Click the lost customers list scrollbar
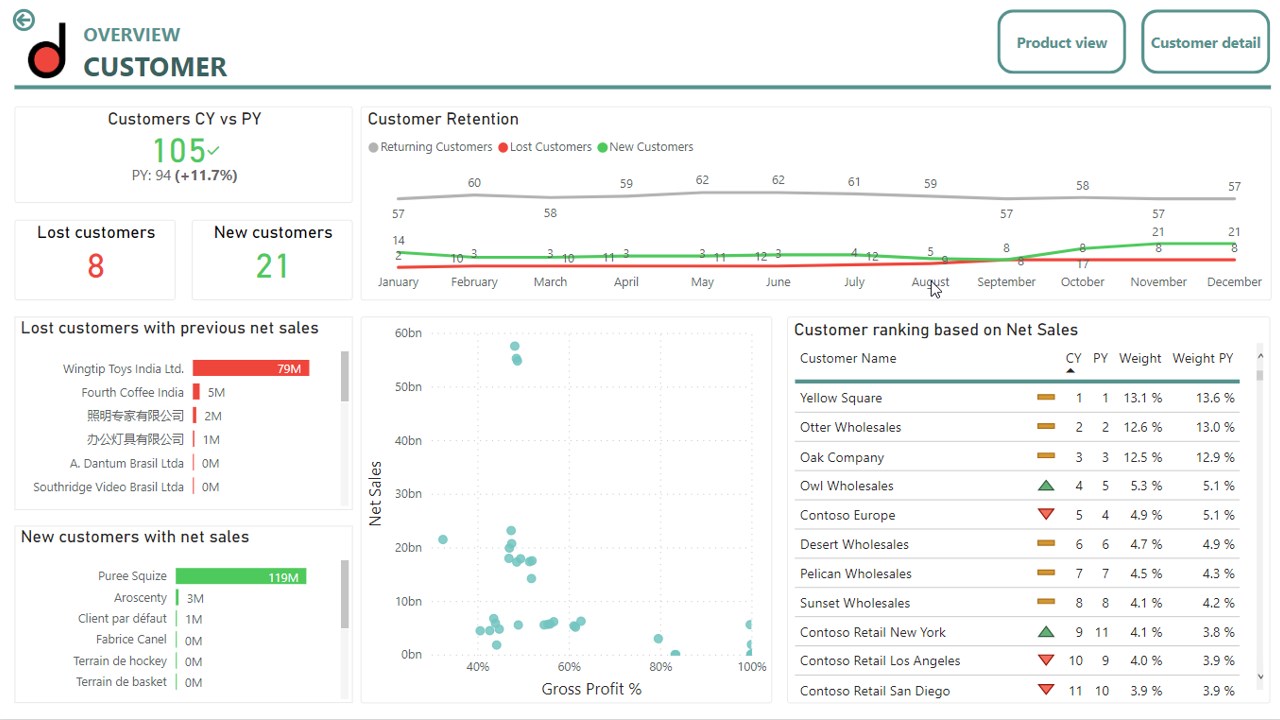Screen dimensions: 1280x720 [345, 377]
